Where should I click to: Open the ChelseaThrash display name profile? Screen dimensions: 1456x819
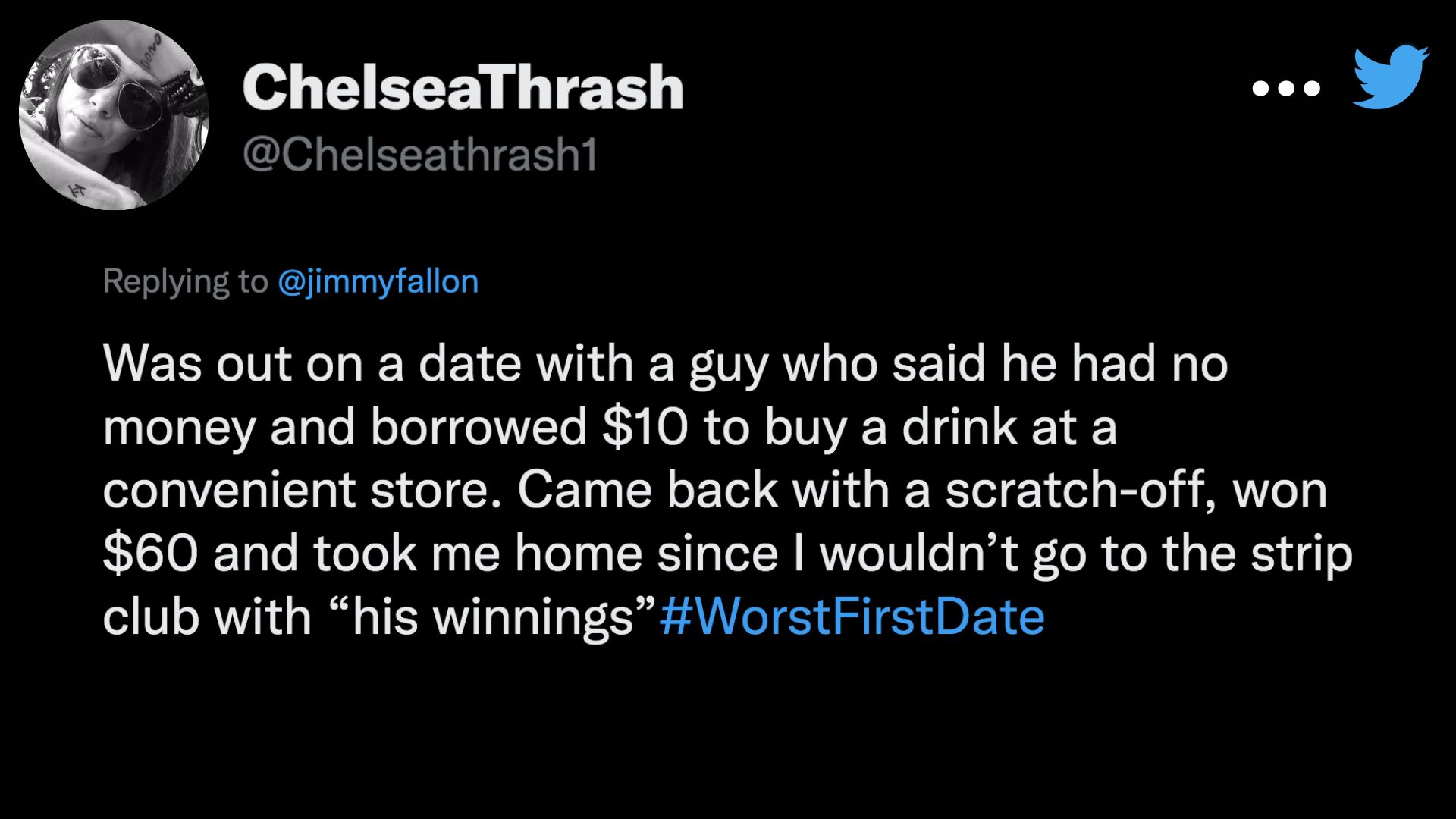click(x=463, y=88)
